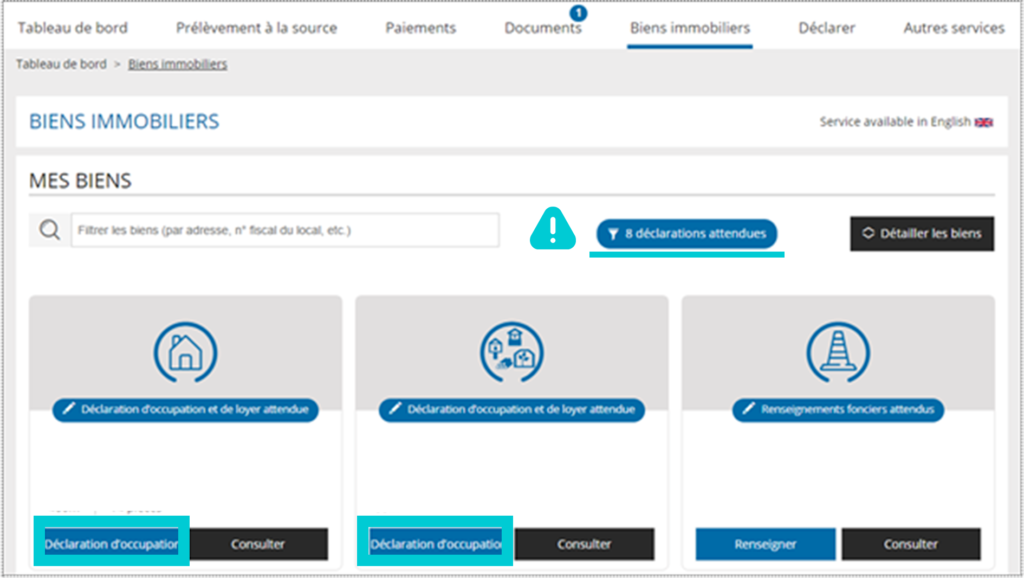Go to the Déclarer tab
The width and height of the screenshot is (1024, 578).
(827, 28)
